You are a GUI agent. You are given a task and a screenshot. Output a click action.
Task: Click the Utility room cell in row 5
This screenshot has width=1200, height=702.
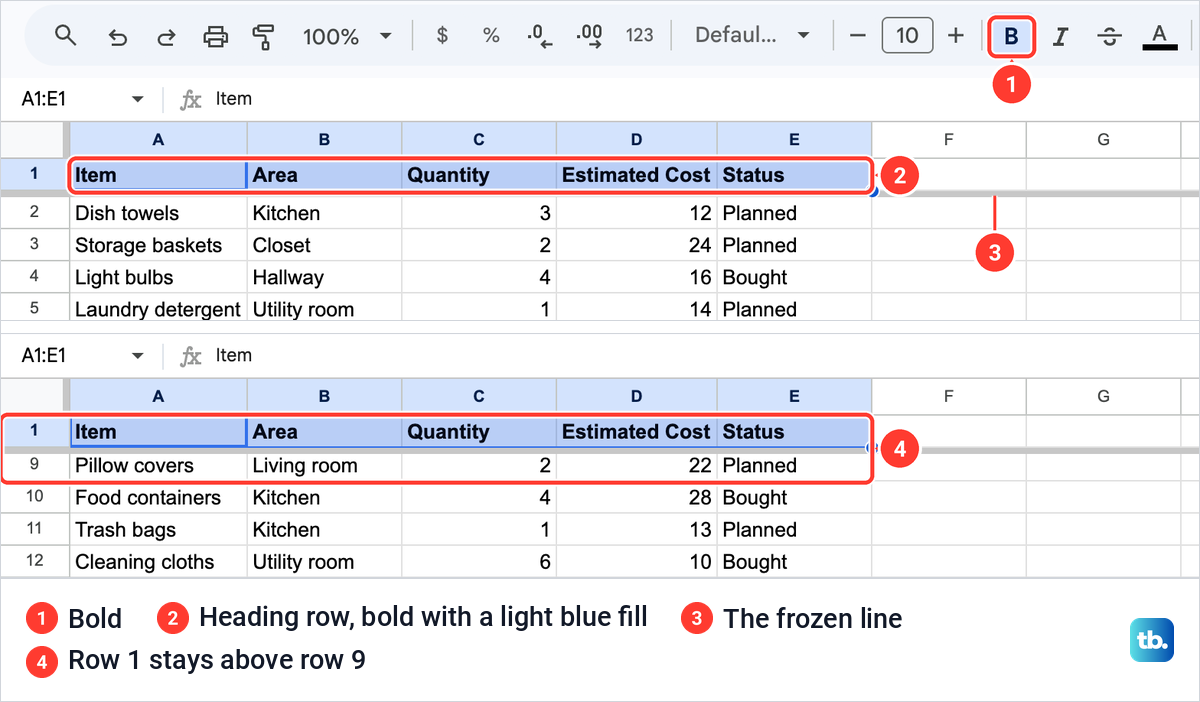tap(325, 308)
